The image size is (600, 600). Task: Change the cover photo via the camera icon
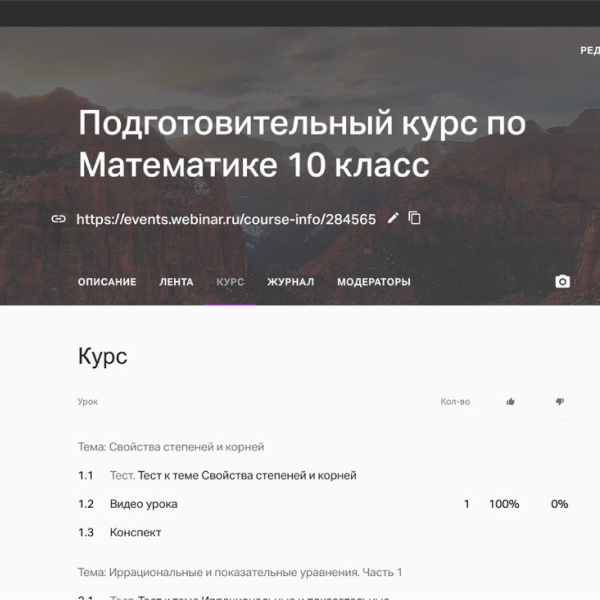pos(562,282)
